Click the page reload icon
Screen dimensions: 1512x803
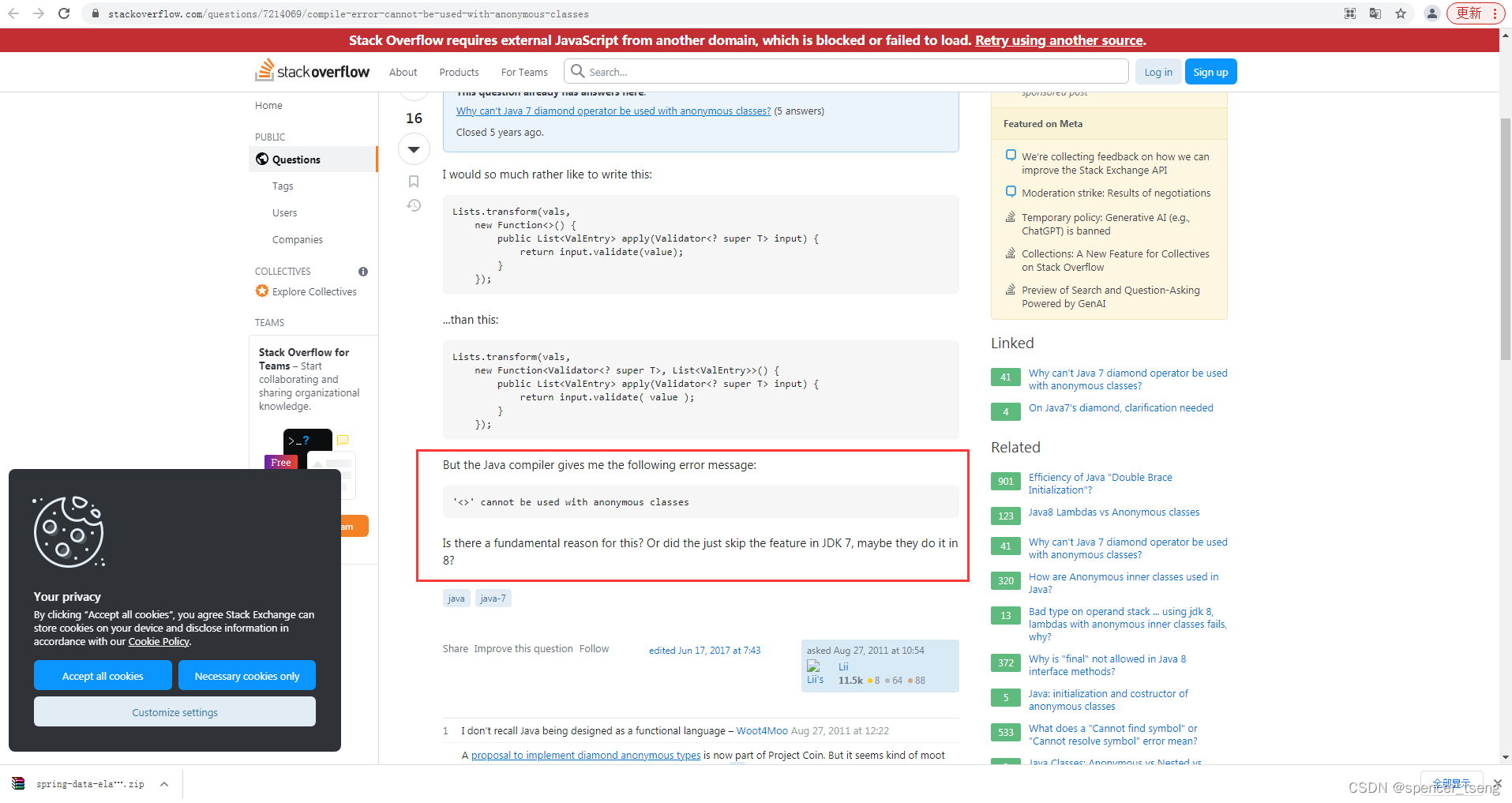[65, 13]
